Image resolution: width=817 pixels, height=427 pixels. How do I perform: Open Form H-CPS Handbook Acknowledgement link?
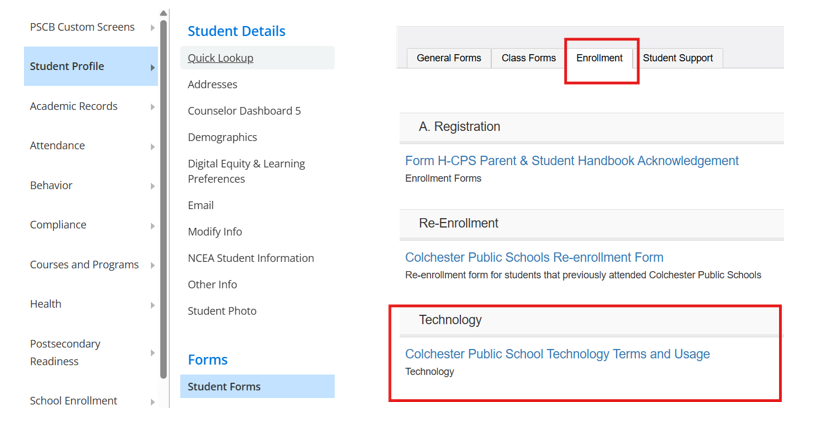(572, 161)
